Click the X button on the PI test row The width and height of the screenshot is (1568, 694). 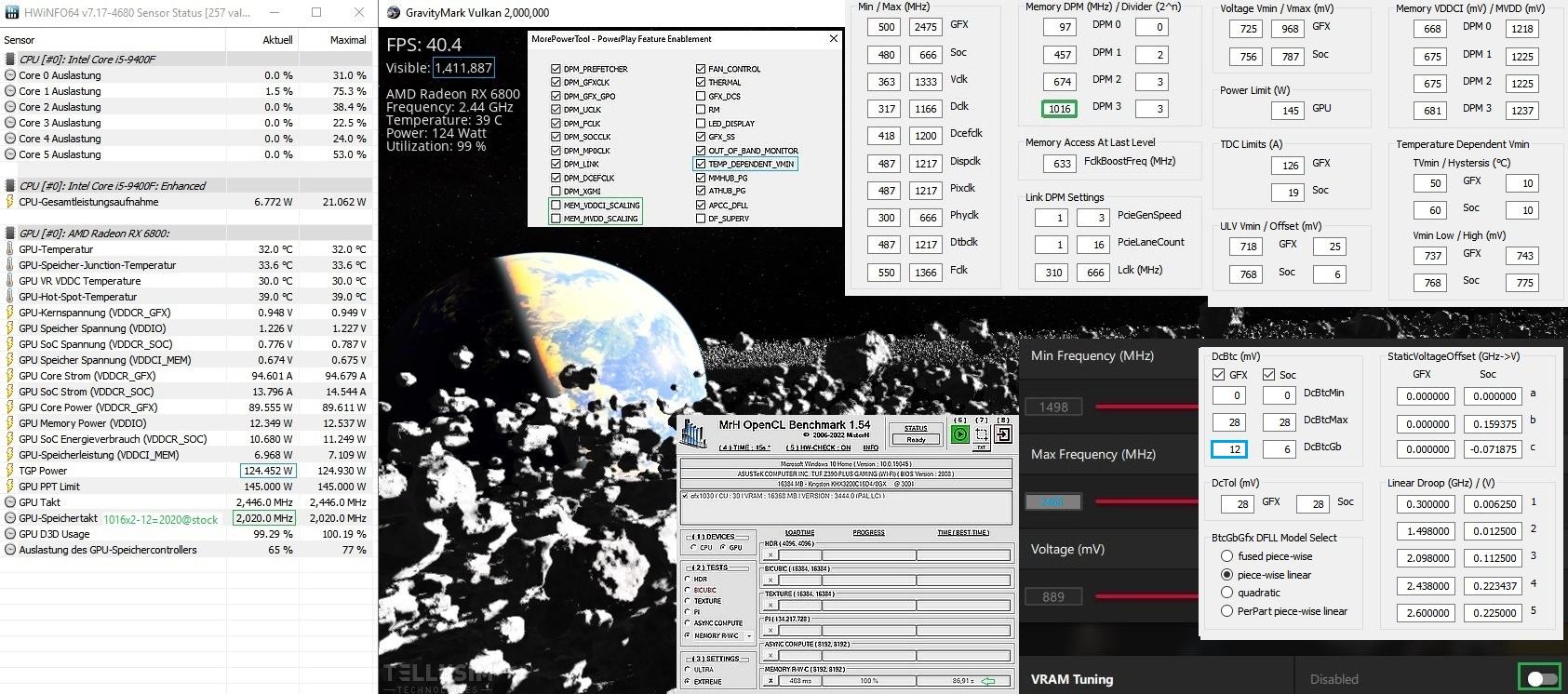coord(771,630)
